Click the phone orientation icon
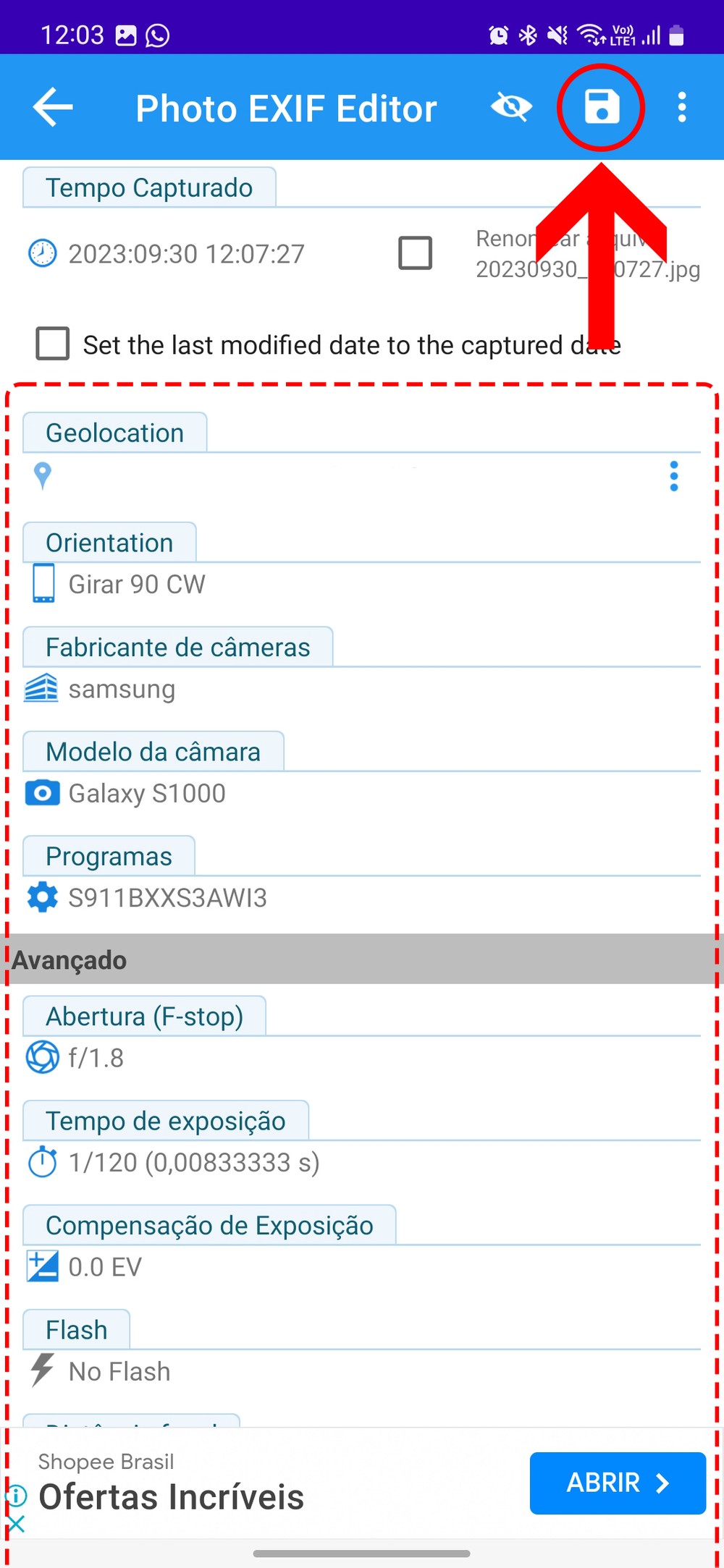Image resolution: width=724 pixels, height=1568 pixels. [x=43, y=584]
